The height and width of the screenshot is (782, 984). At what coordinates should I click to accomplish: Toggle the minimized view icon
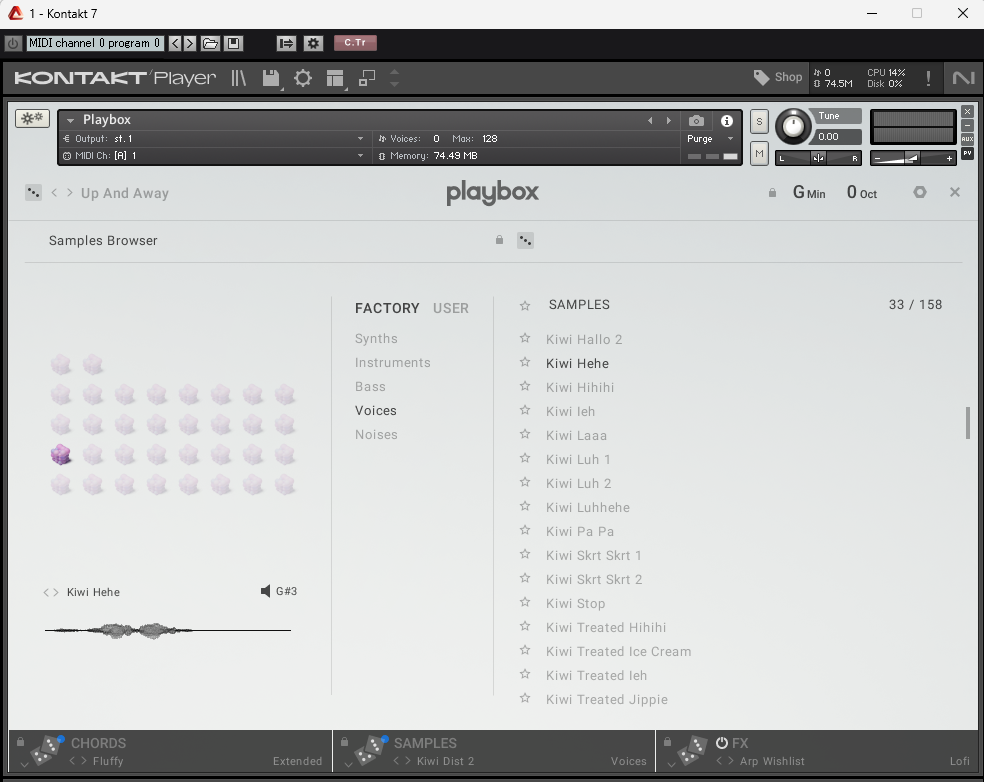tap(366, 78)
